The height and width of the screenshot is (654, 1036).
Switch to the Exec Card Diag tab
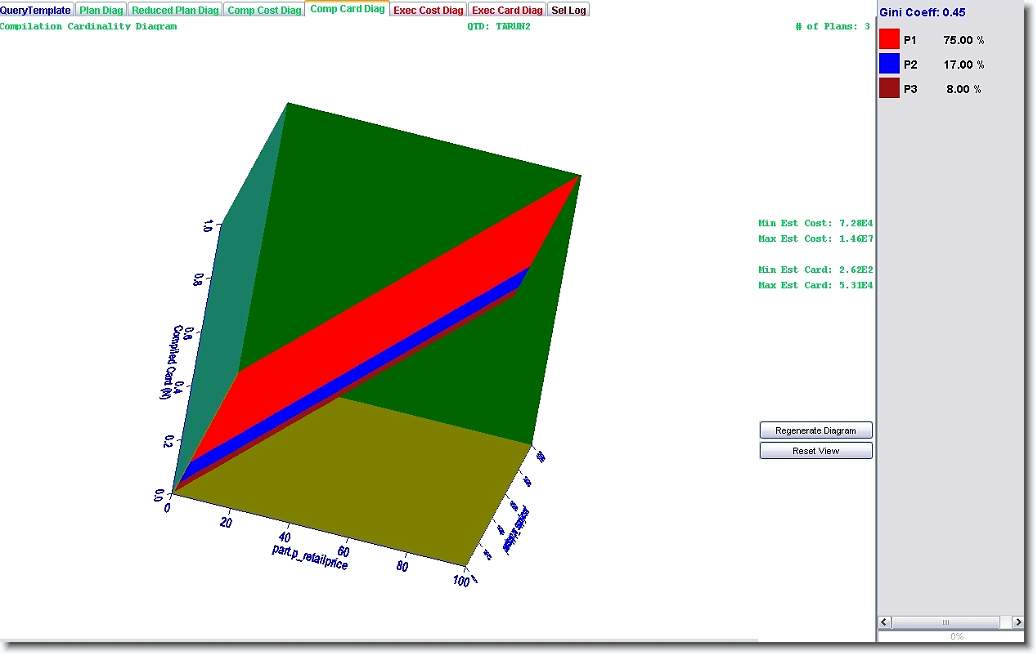tap(507, 10)
